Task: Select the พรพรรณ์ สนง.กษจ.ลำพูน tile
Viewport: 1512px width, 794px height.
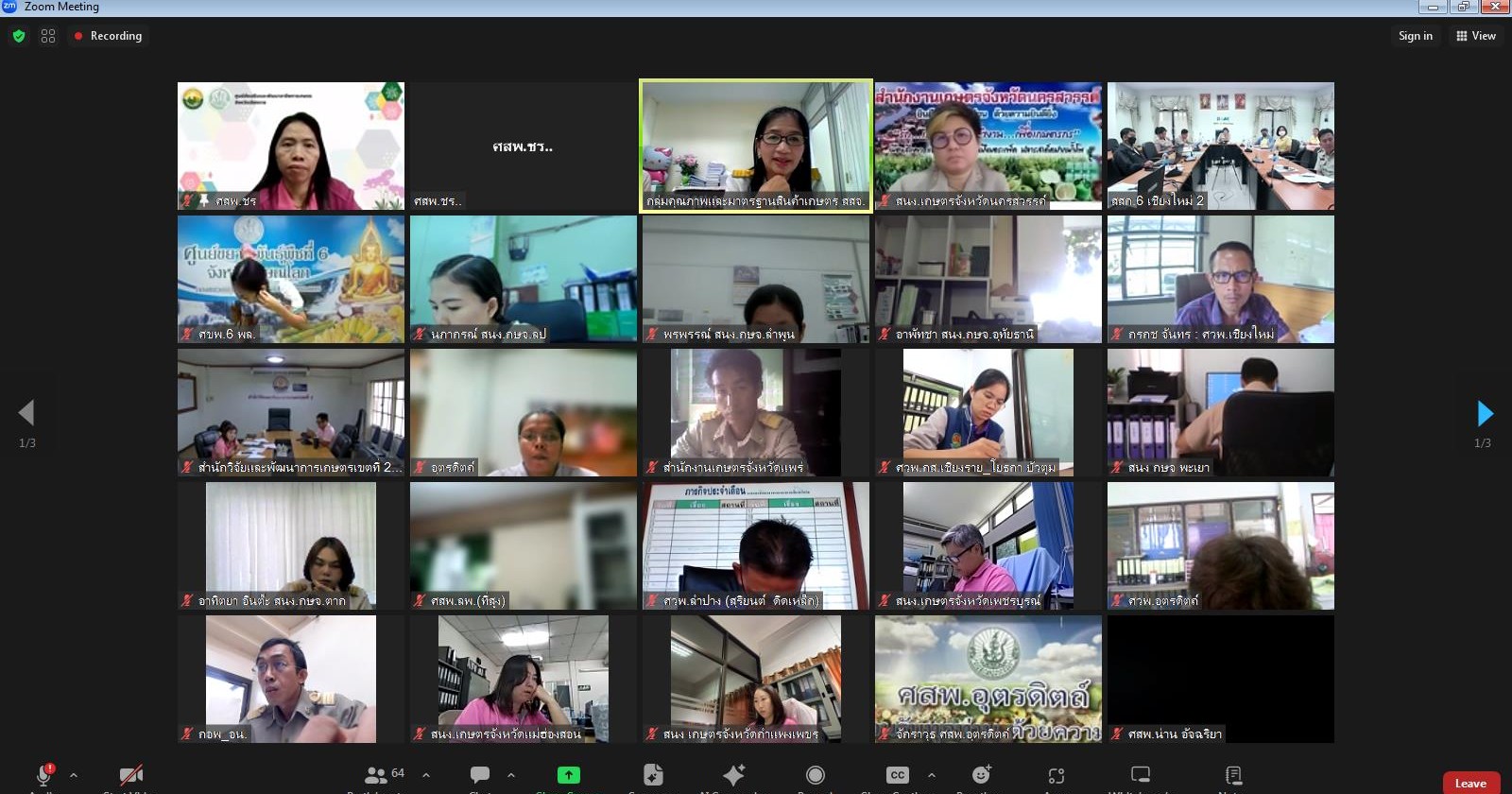Action: pos(756,279)
